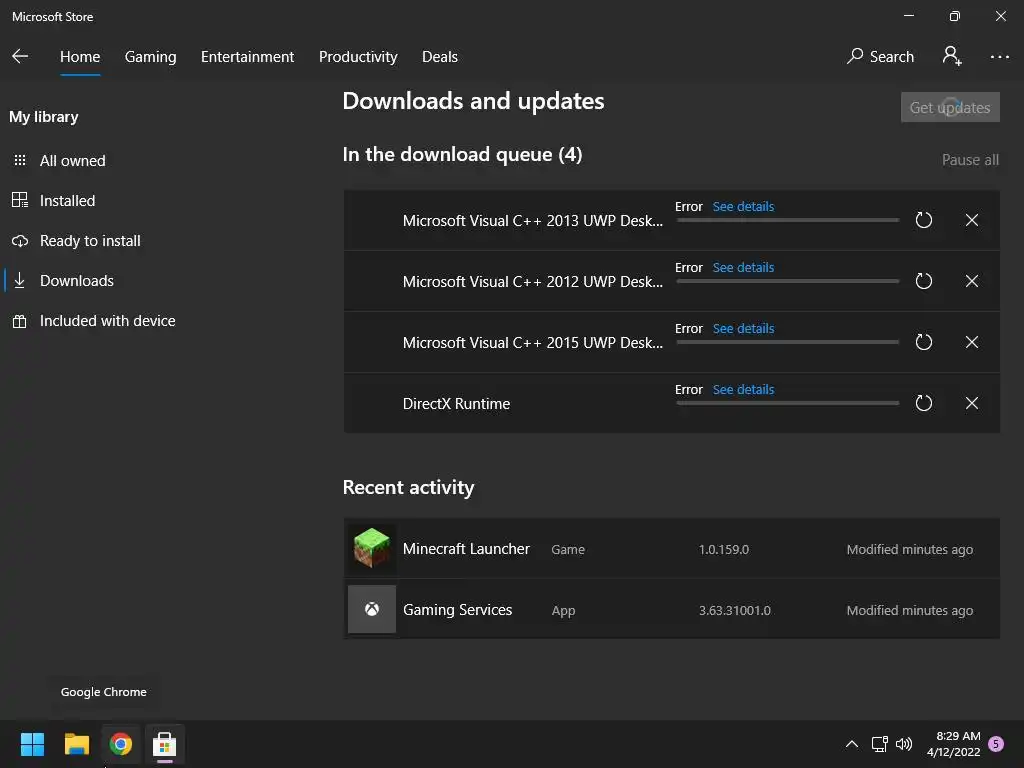1024x768 pixels.
Task: Switch to the Deals tab
Action: [440, 57]
